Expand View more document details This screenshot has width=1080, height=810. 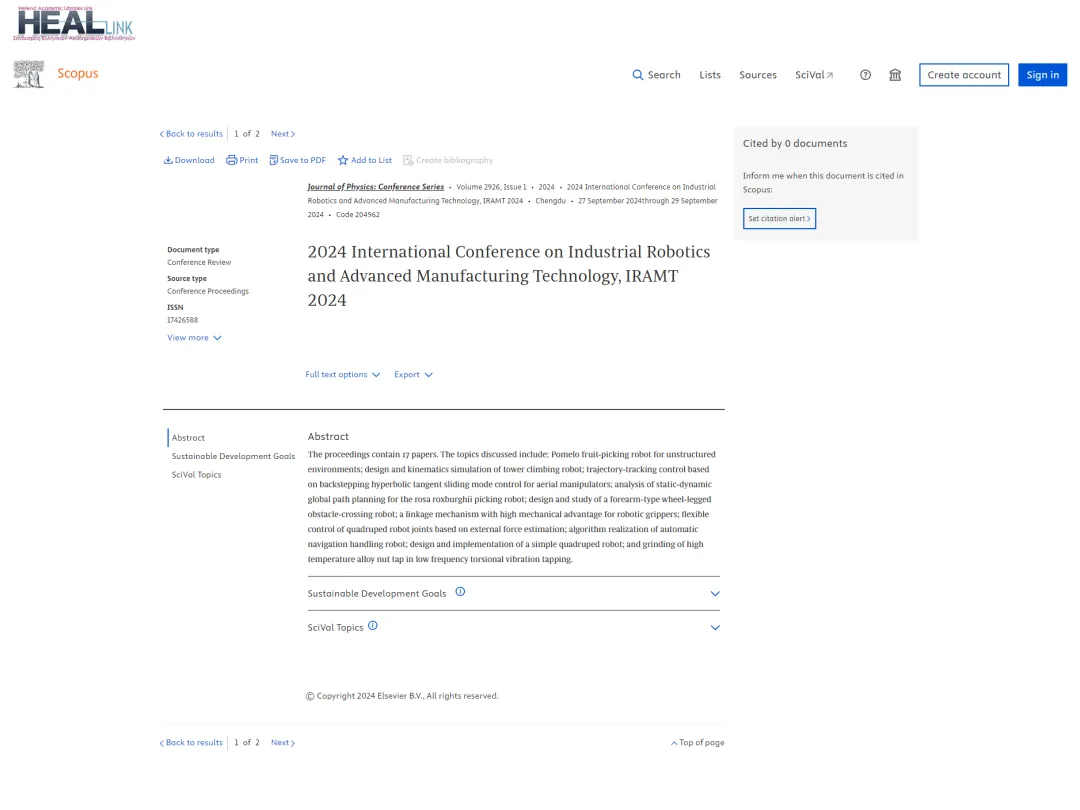[194, 338]
